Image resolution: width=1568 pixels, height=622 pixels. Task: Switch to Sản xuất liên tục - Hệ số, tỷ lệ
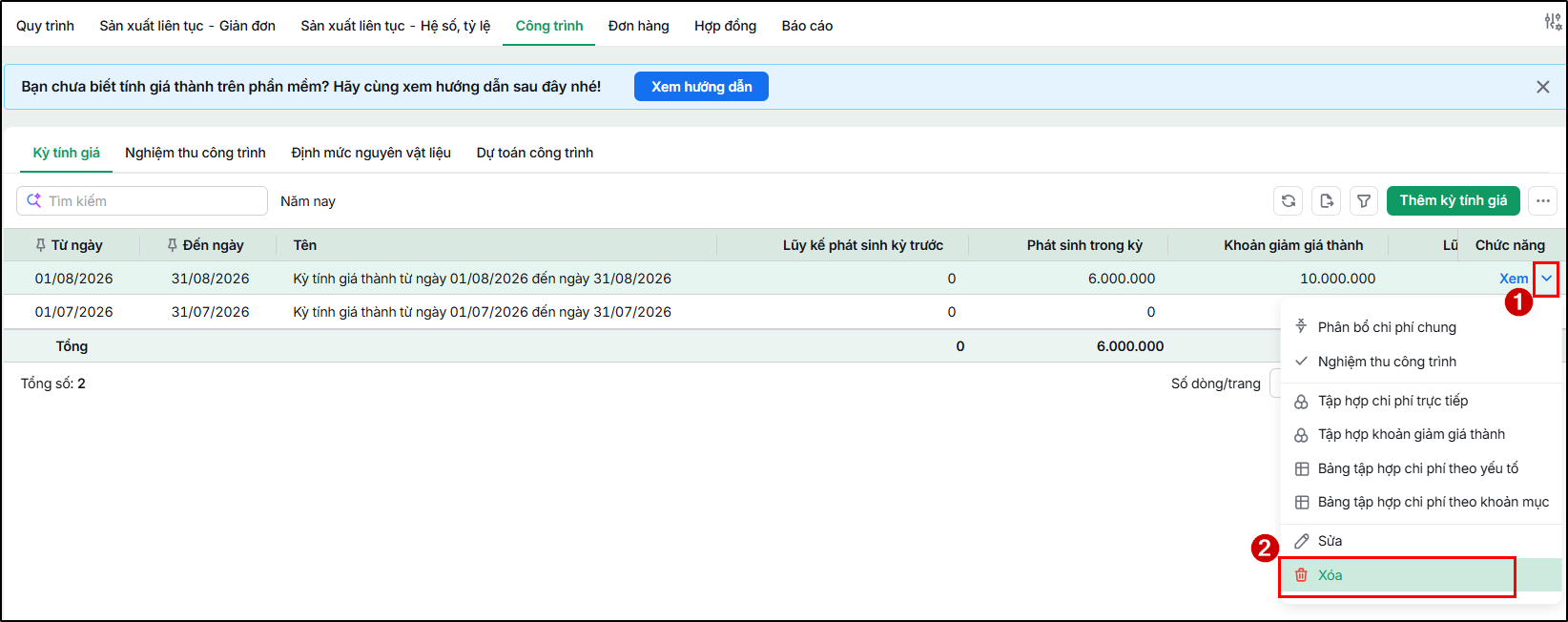tap(395, 26)
